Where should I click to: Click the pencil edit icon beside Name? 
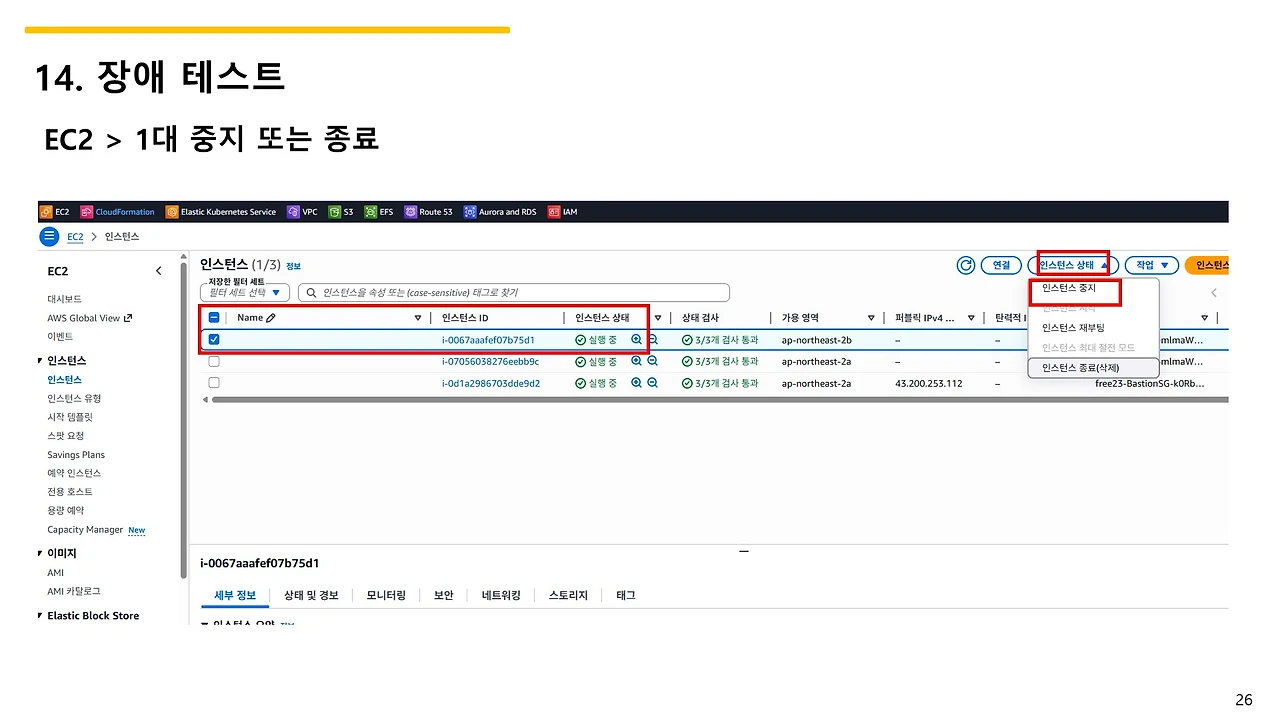click(271, 318)
